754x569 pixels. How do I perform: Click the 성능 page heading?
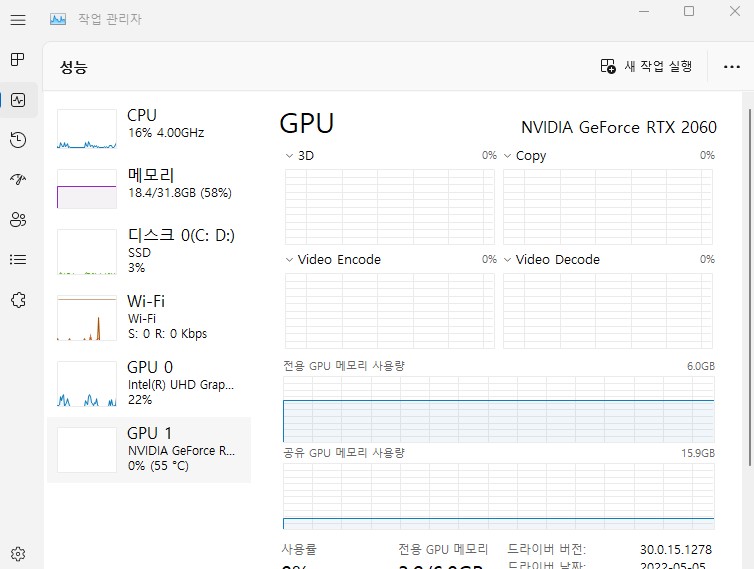(x=74, y=67)
